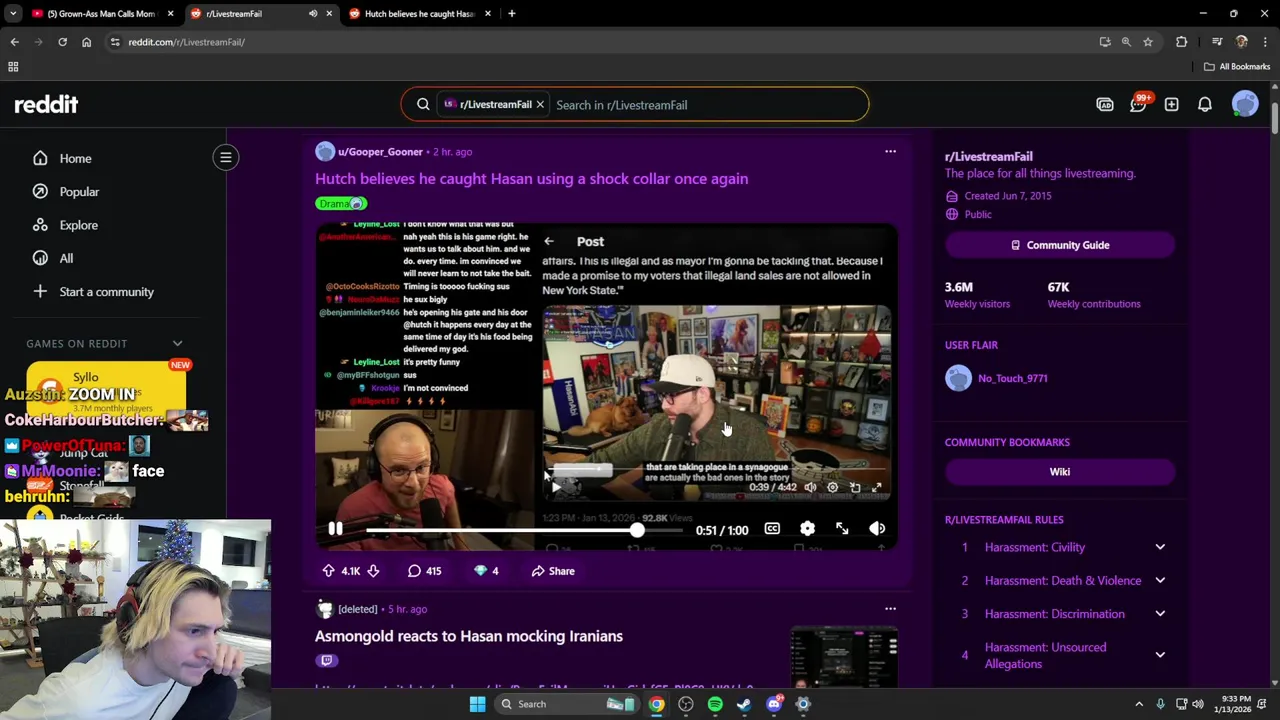The image size is (1280, 720).
Task: Share the Hutch shock collar post
Action: [x=553, y=571]
